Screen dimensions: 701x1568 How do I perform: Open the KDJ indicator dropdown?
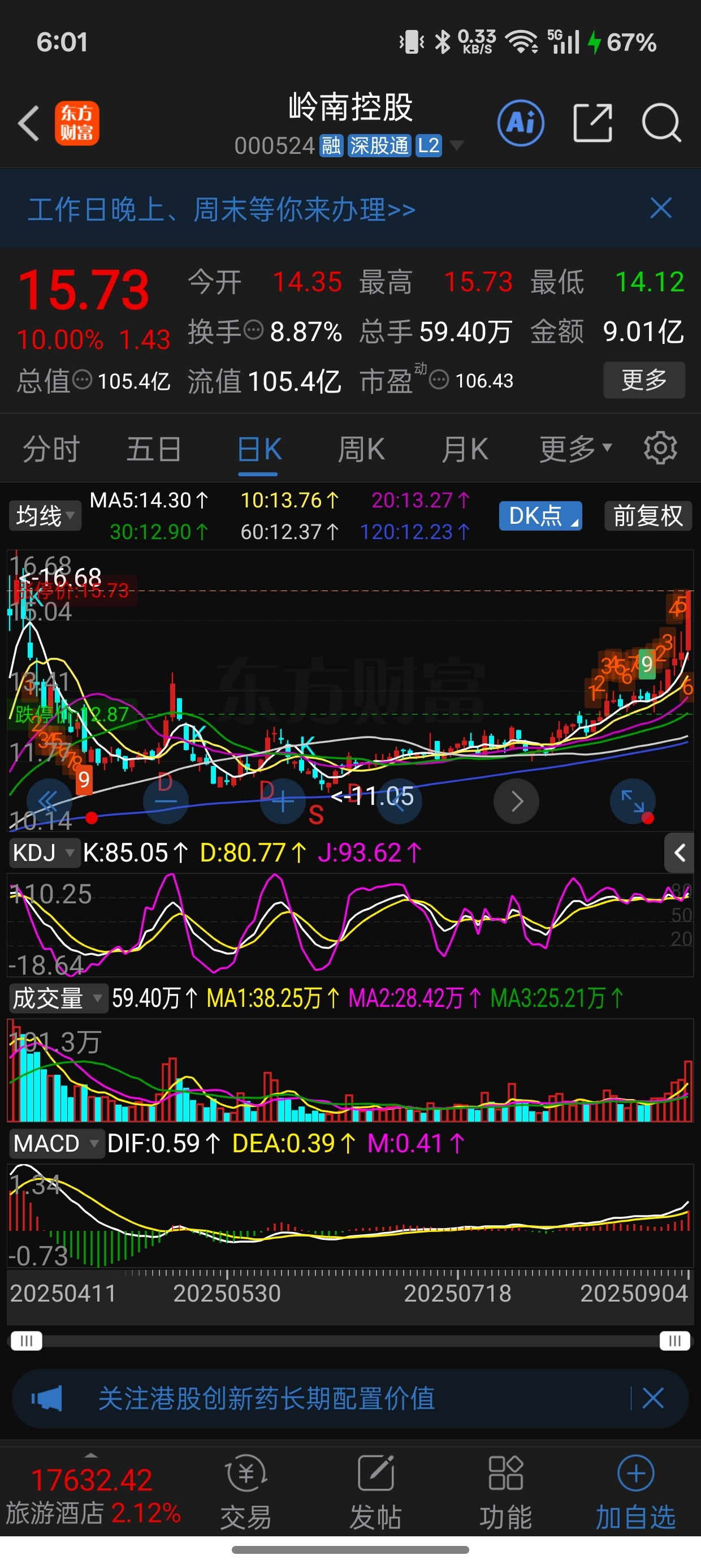pos(44,853)
